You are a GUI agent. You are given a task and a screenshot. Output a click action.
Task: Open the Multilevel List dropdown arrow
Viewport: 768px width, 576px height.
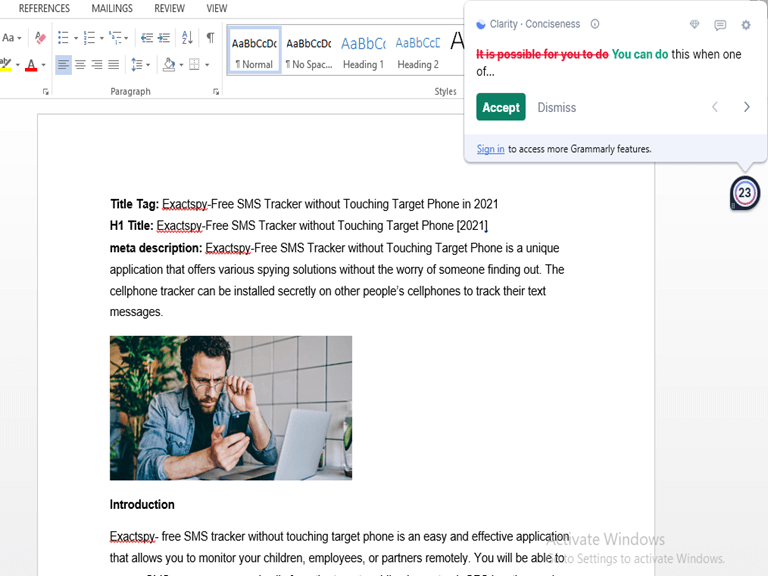click(126, 38)
